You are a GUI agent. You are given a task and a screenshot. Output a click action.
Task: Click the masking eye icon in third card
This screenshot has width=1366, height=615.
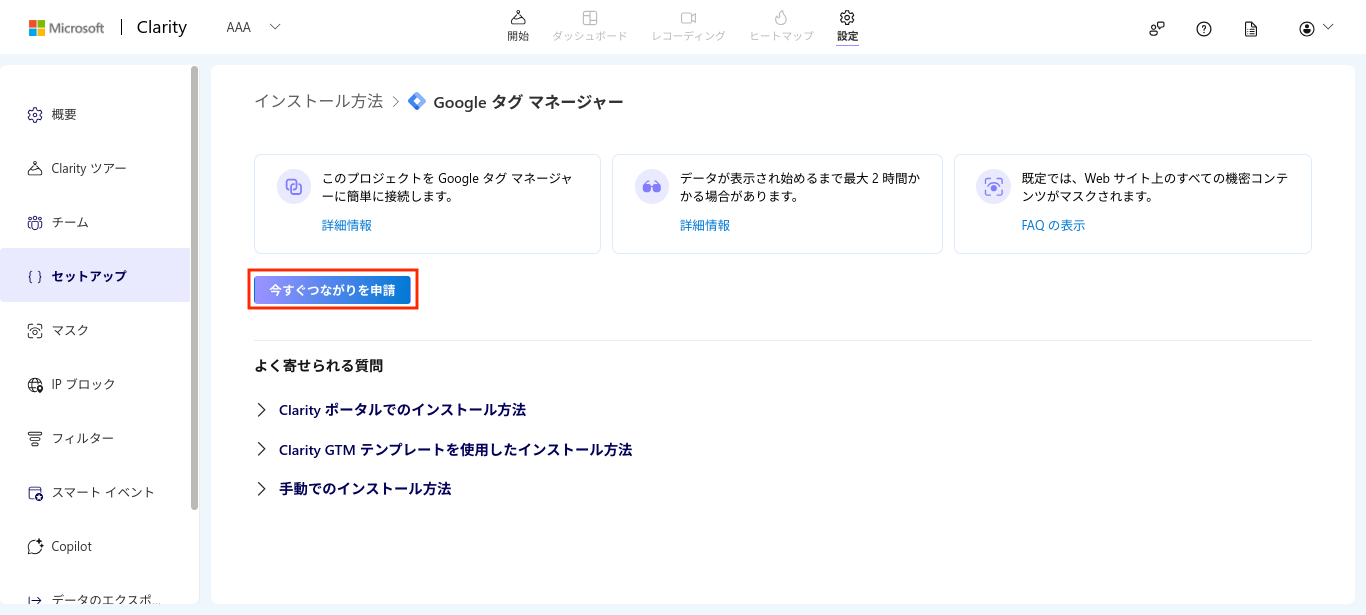(x=993, y=187)
